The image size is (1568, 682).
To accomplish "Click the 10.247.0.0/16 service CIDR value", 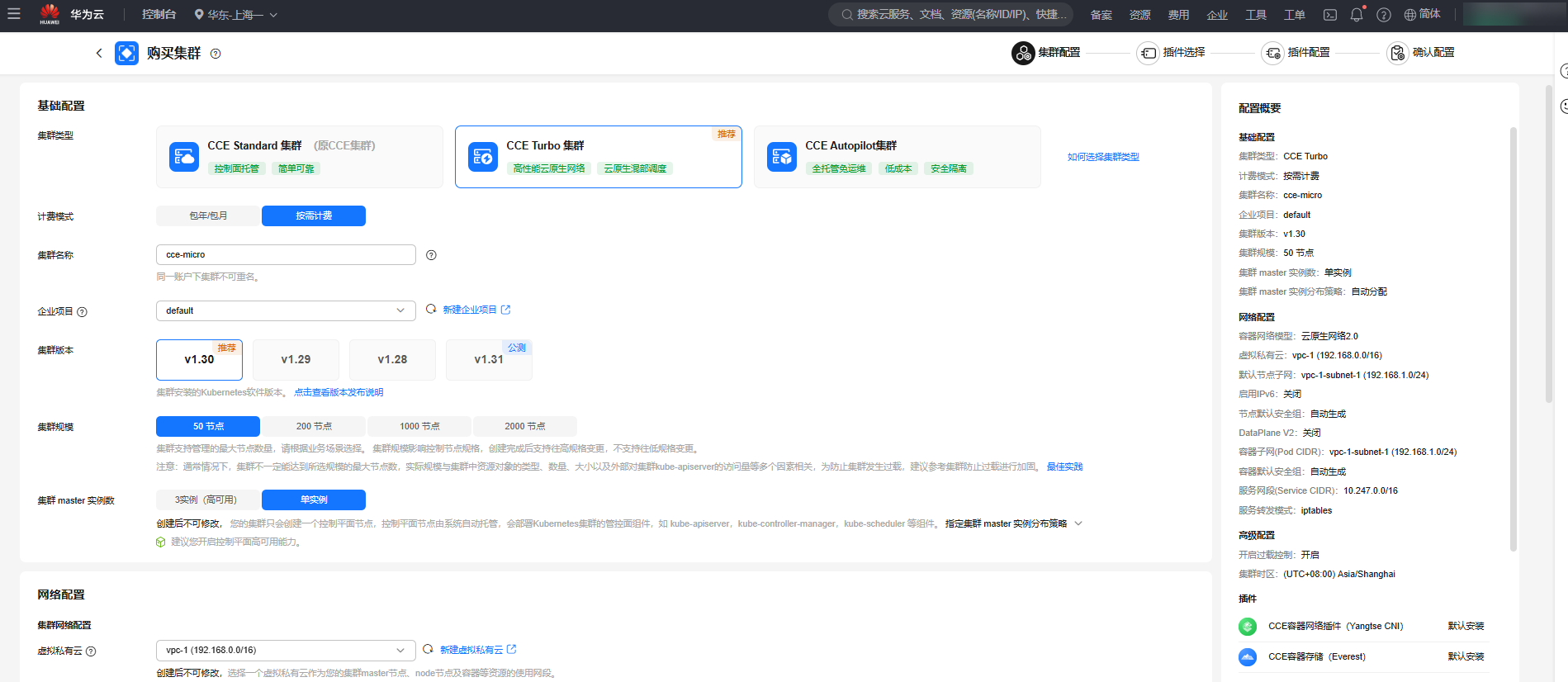I will pos(1371,490).
